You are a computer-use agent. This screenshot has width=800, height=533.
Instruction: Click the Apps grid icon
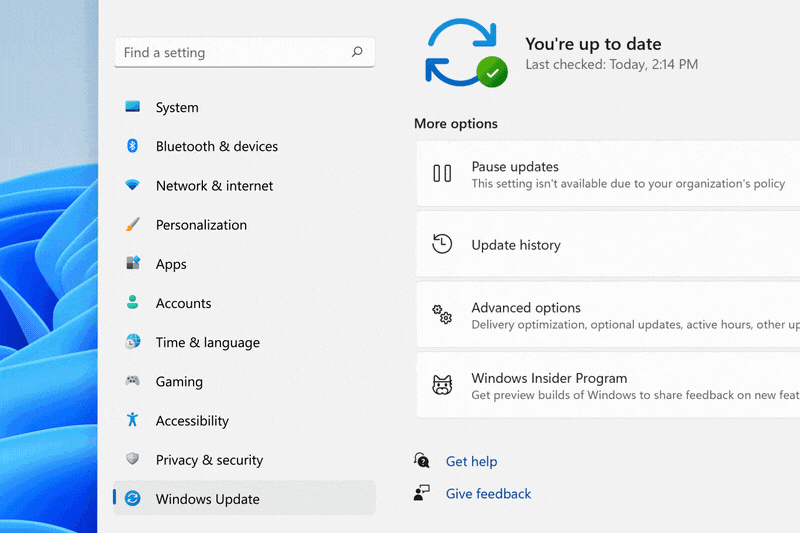point(132,264)
